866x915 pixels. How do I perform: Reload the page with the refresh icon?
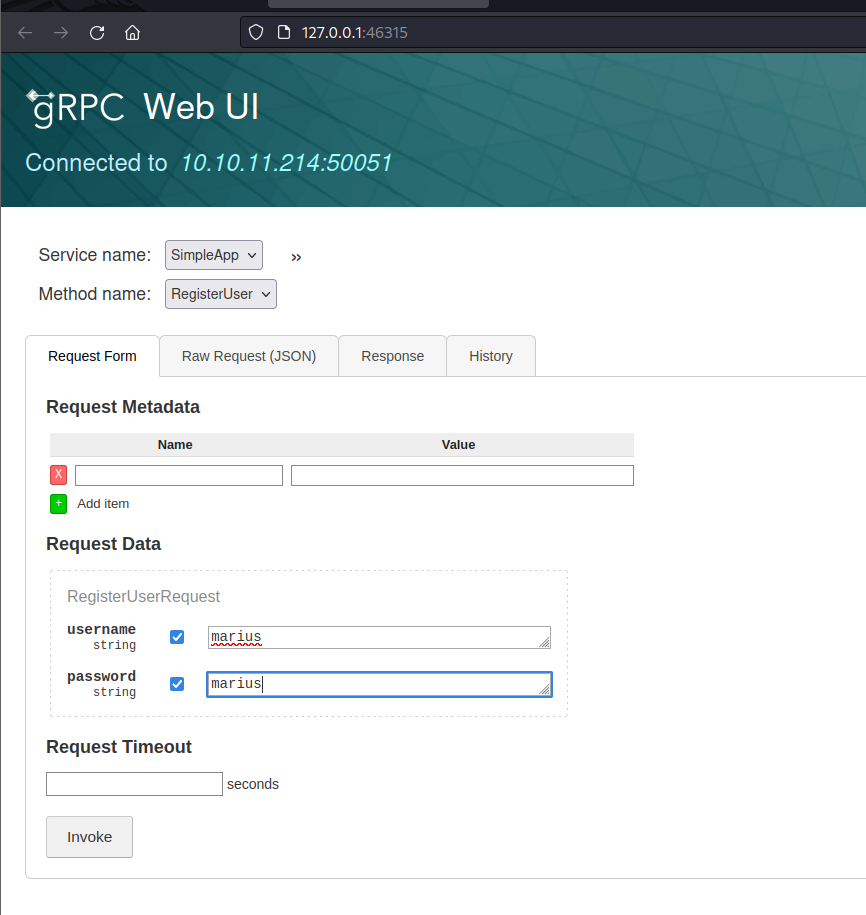pos(97,33)
